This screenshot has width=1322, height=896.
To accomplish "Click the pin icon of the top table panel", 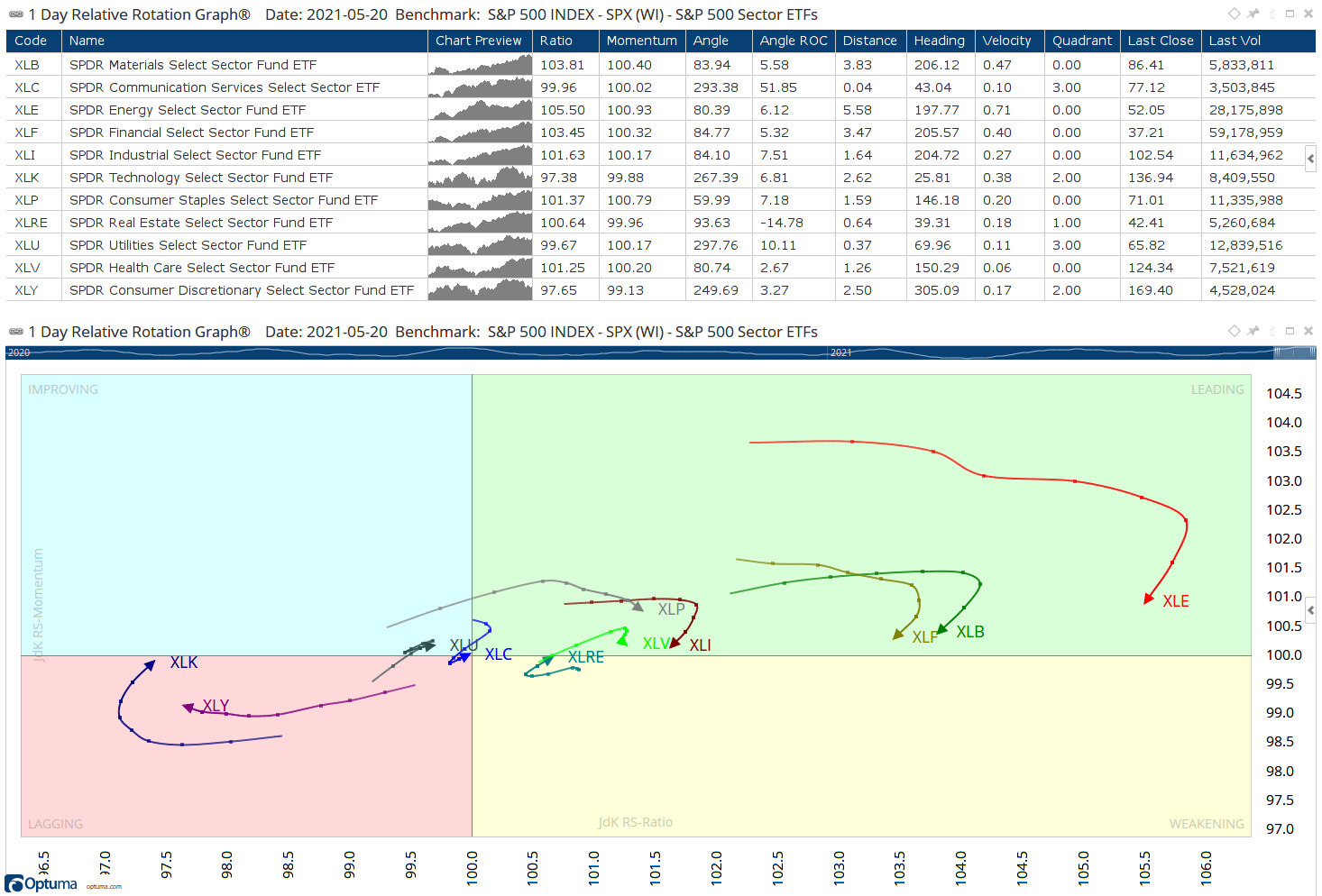I will click(1253, 14).
